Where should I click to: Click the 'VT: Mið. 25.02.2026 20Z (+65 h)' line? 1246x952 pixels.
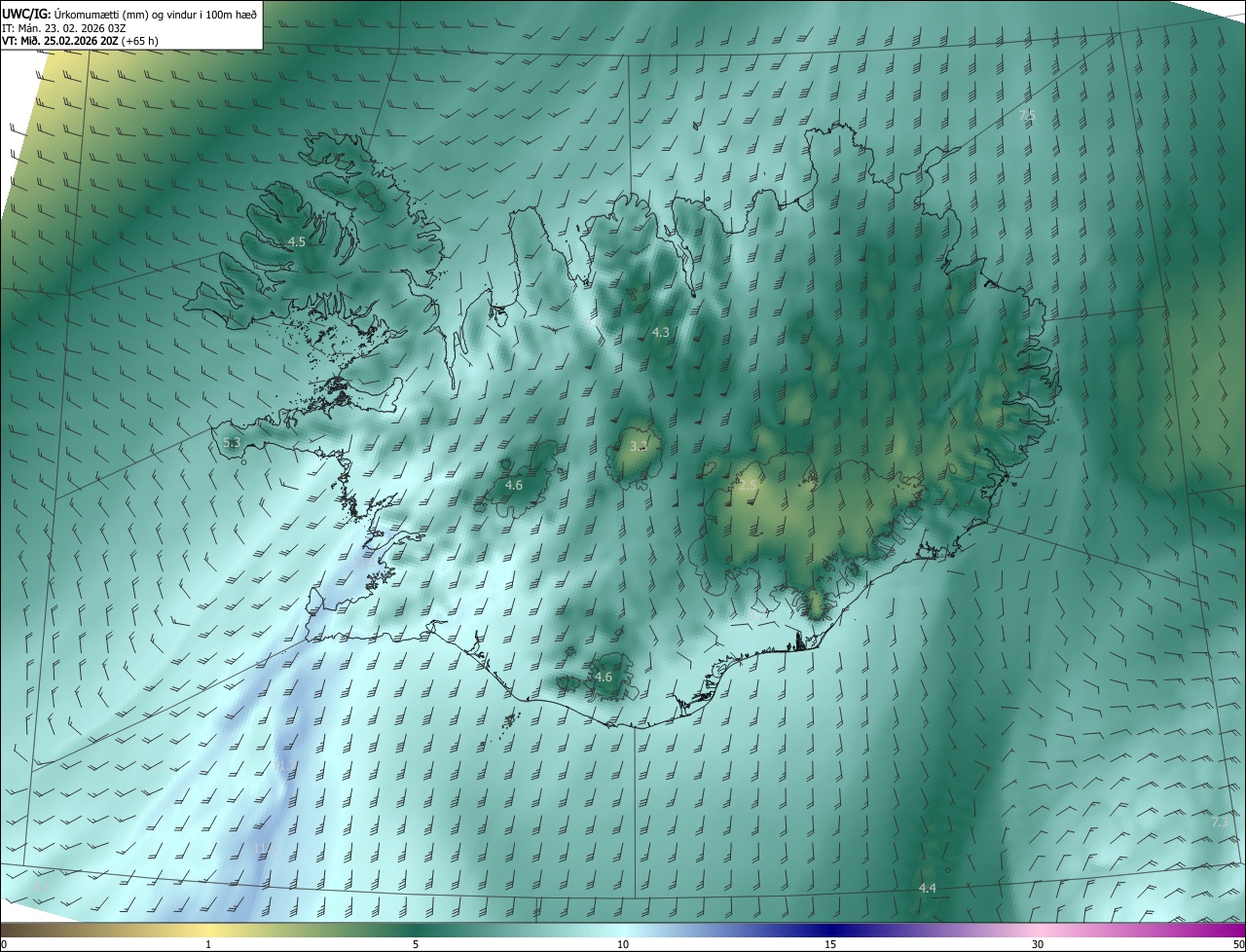(x=81, y=41)
